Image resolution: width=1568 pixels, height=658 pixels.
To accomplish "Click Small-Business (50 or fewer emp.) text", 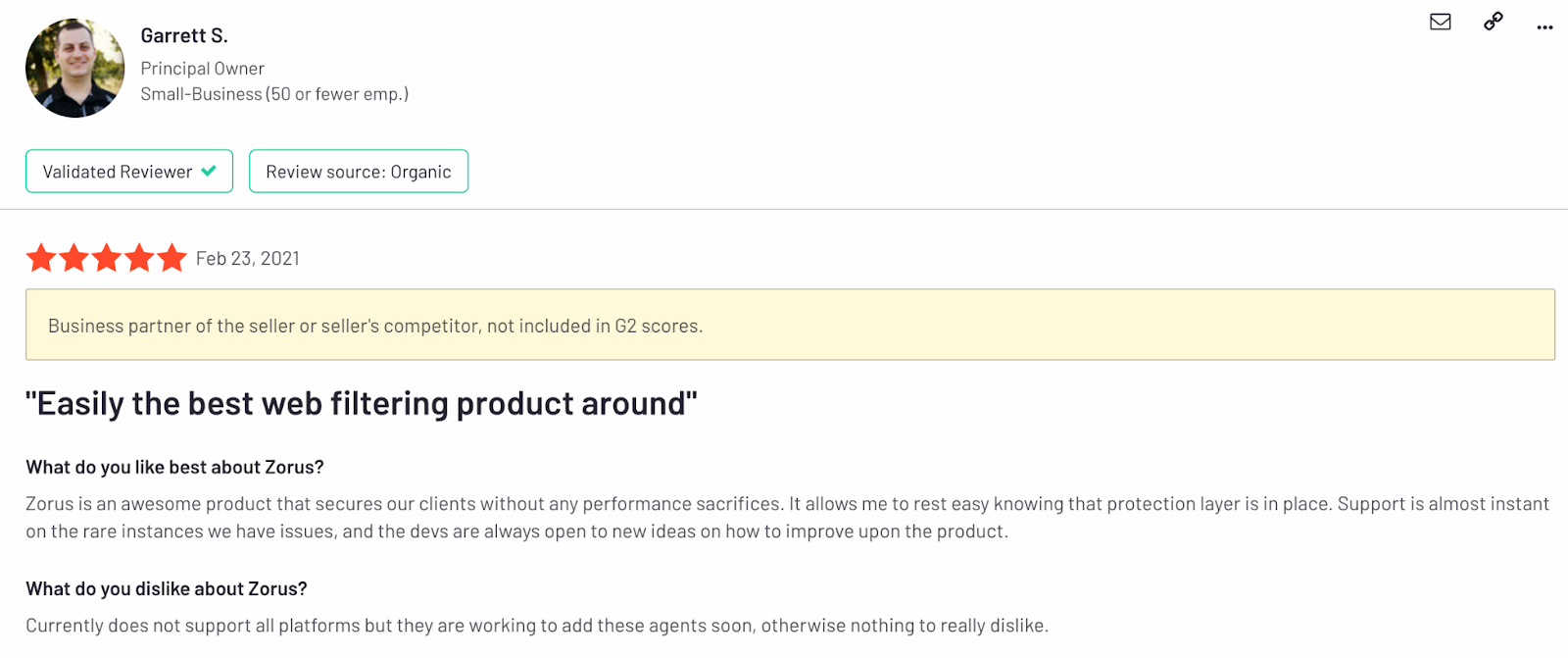I will click(274, 94).
